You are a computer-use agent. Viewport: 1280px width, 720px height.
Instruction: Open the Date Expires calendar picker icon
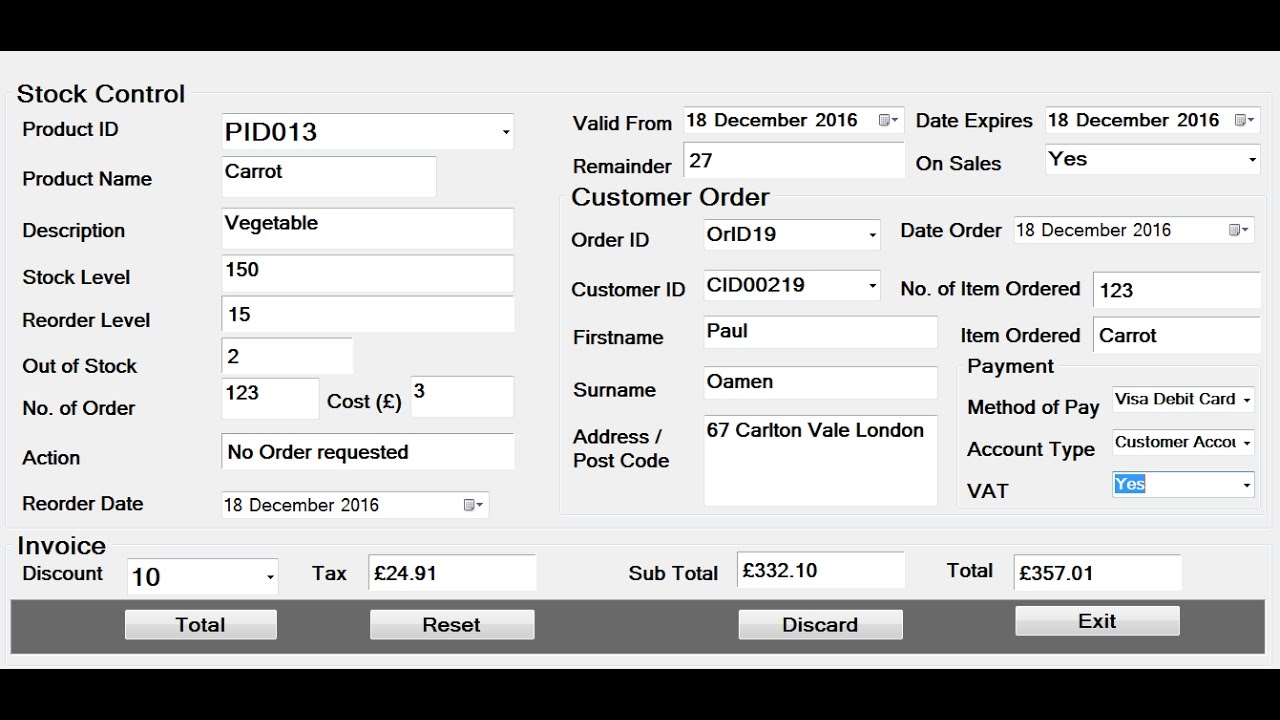point(1244,120)
